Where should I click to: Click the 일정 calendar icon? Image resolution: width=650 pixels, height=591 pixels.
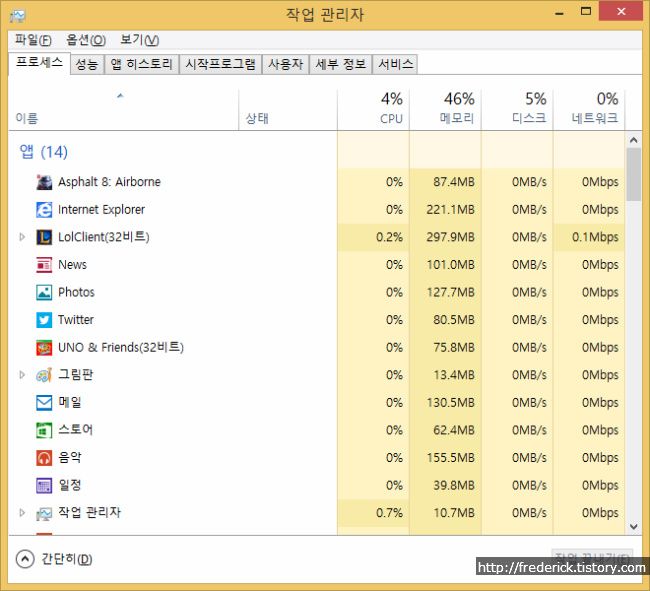click(44, 485)
